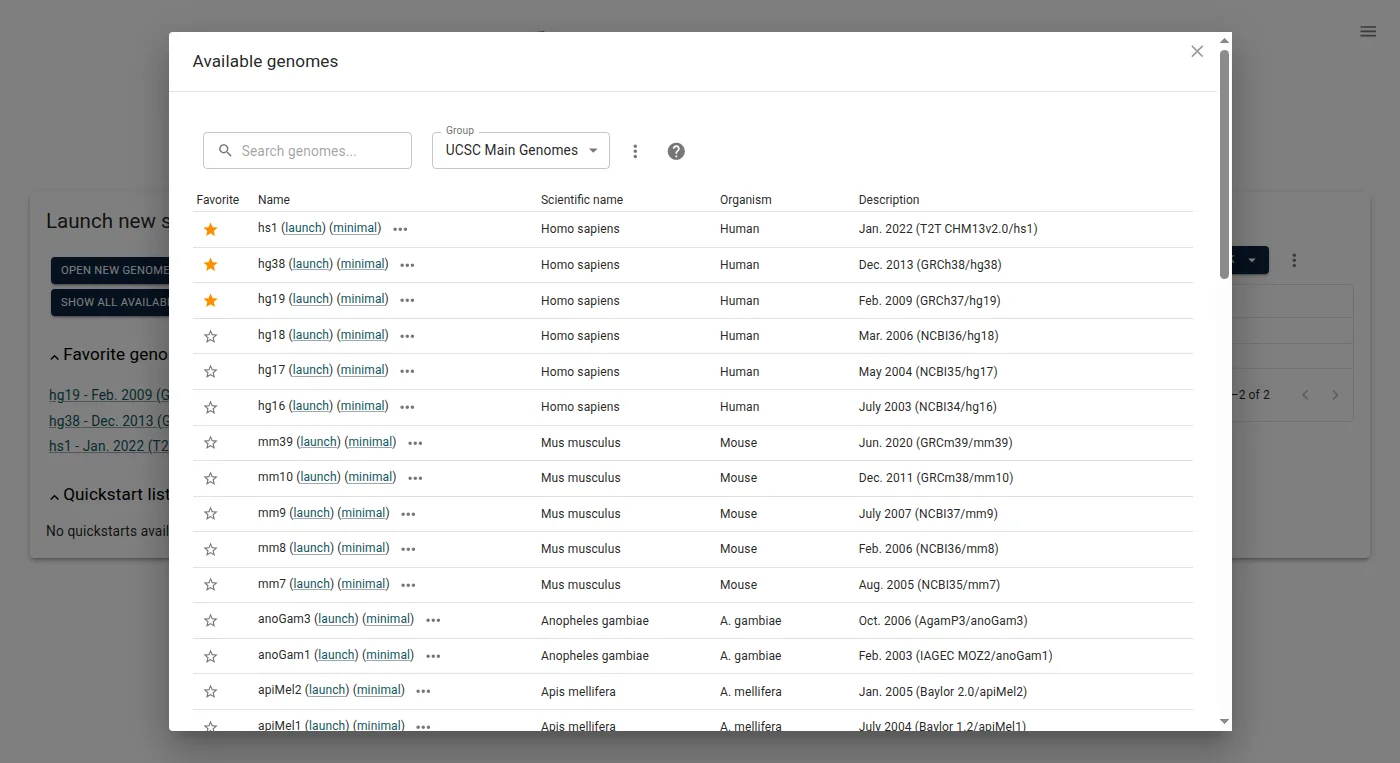Open hg19 - Feb. 2009 favorite link
Viewport: 1400px width, 763px height.
click(x=108, y=395)
